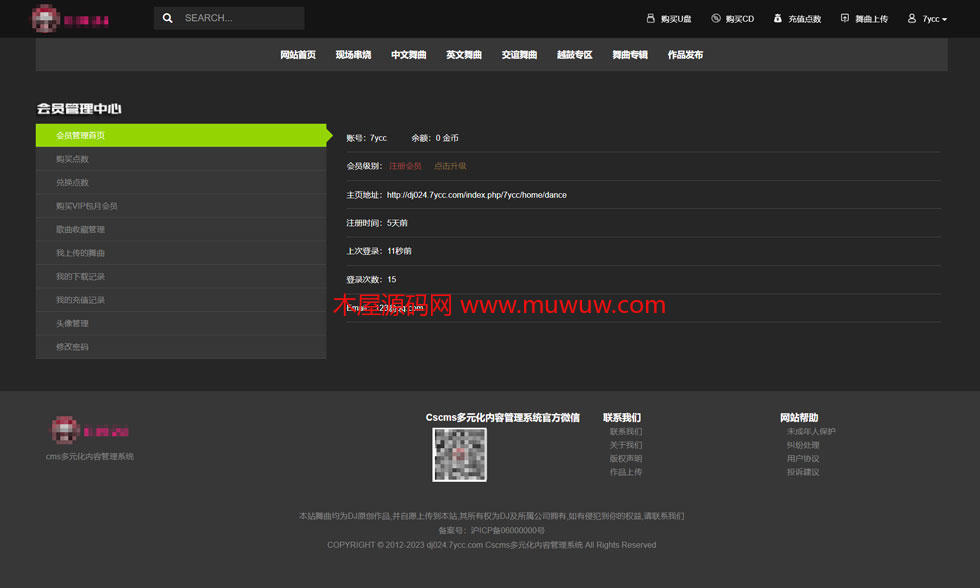Click the user avatar icon beside 7ycc

pos(912,18)
